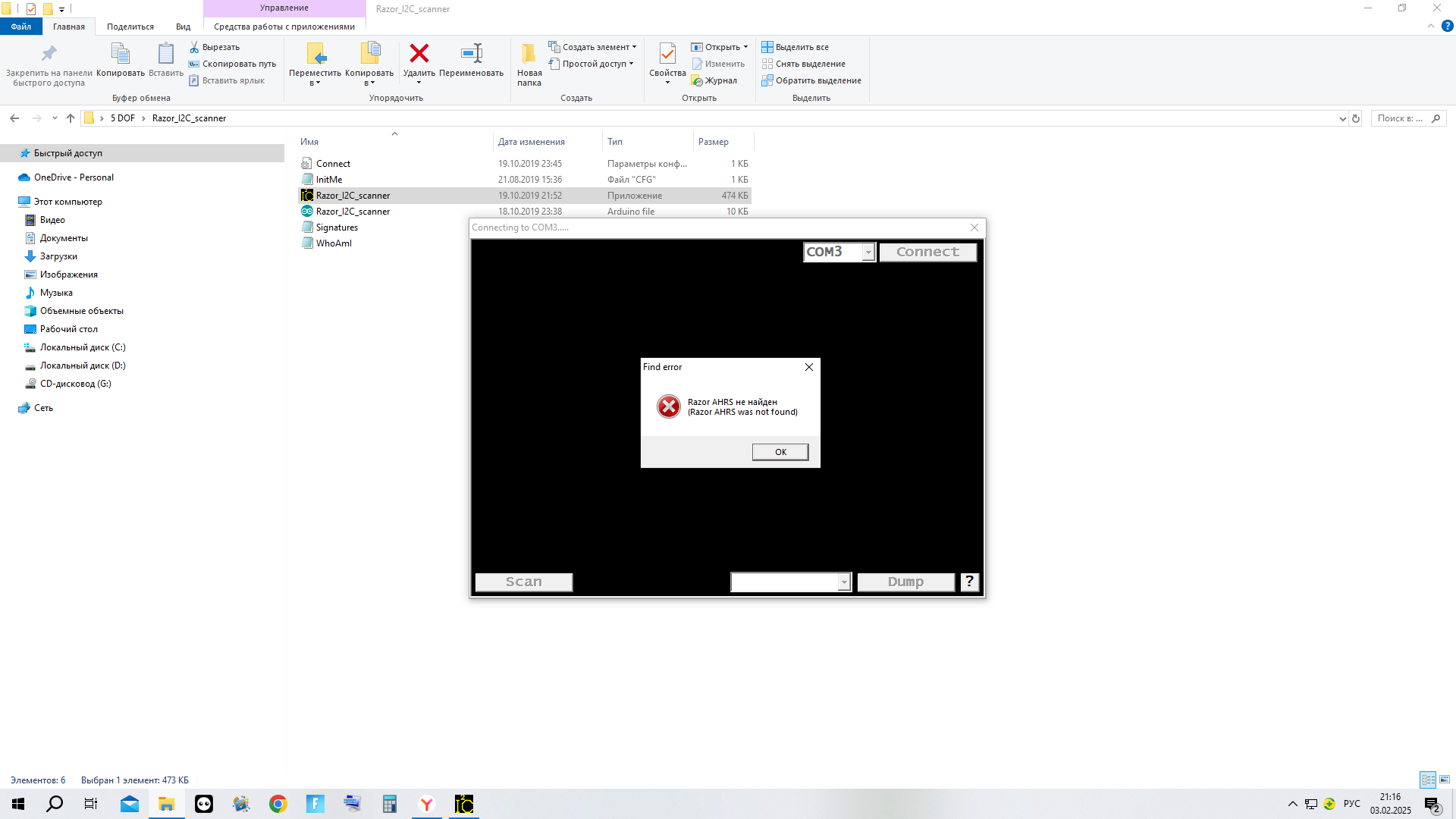Open the address bar history dropdown
The height and width of the screenshot is (819, 1456).
pyautogui.click(x=1343, y=118)
